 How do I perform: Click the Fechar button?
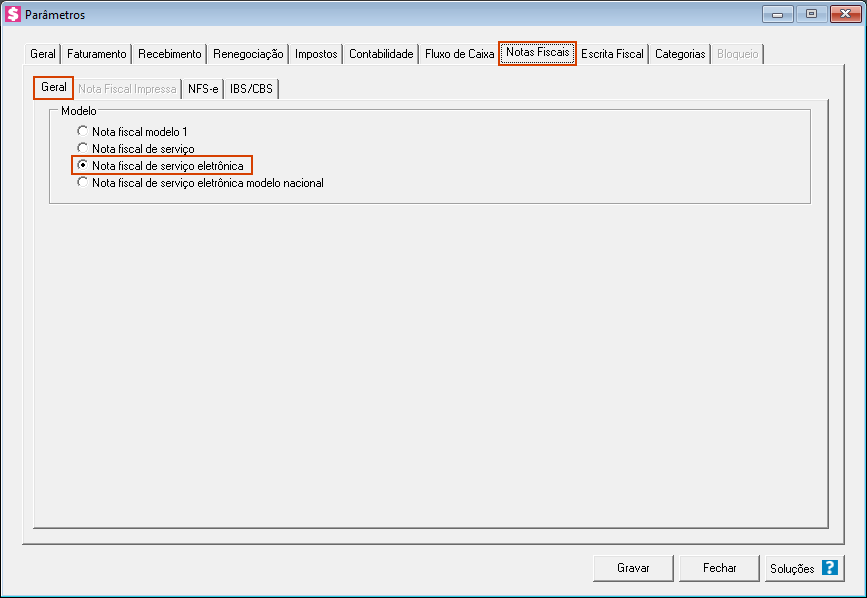719,568
